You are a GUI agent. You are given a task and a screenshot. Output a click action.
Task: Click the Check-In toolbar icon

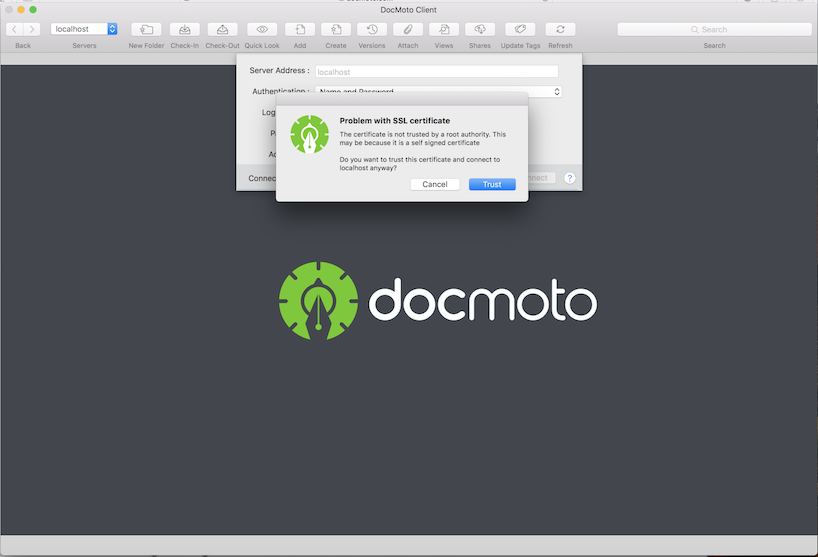(x=185, y=29)
